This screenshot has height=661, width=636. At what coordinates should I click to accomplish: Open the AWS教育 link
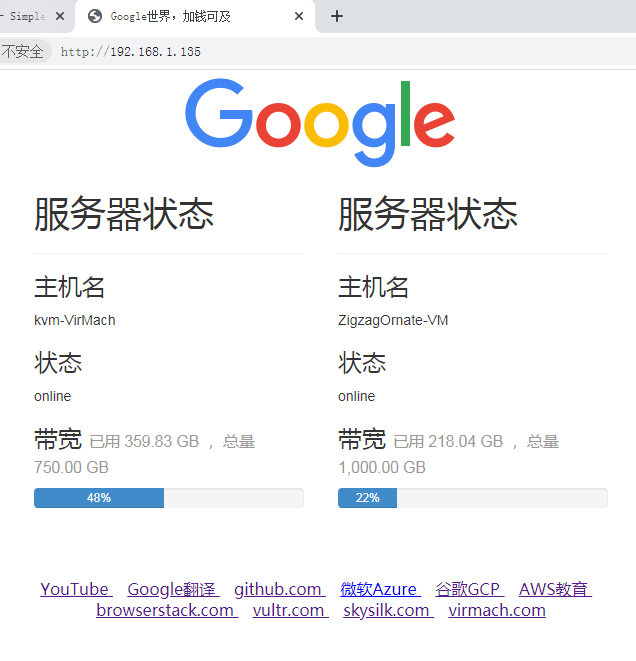555,589
